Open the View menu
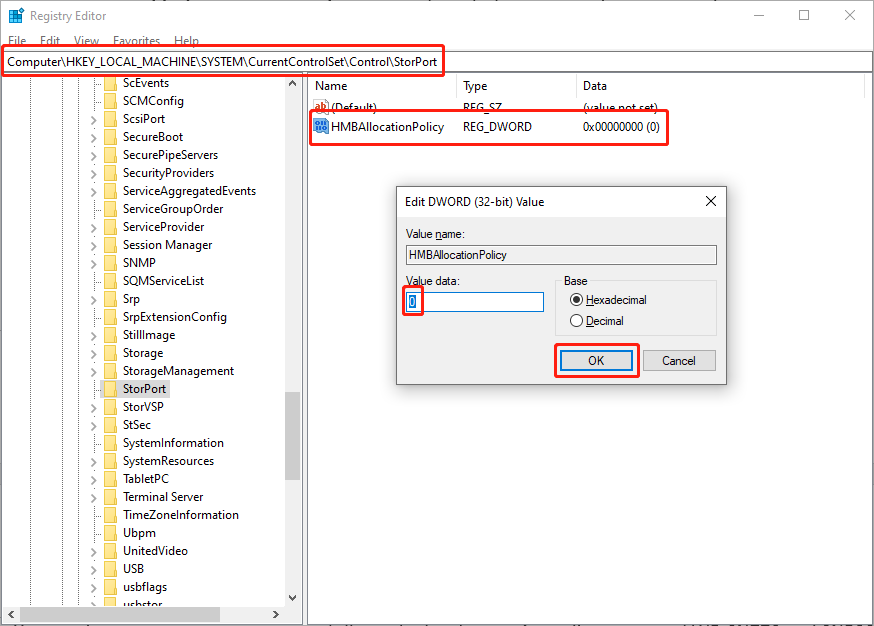This screenshot has width=874, height=626. pos(86,41)
